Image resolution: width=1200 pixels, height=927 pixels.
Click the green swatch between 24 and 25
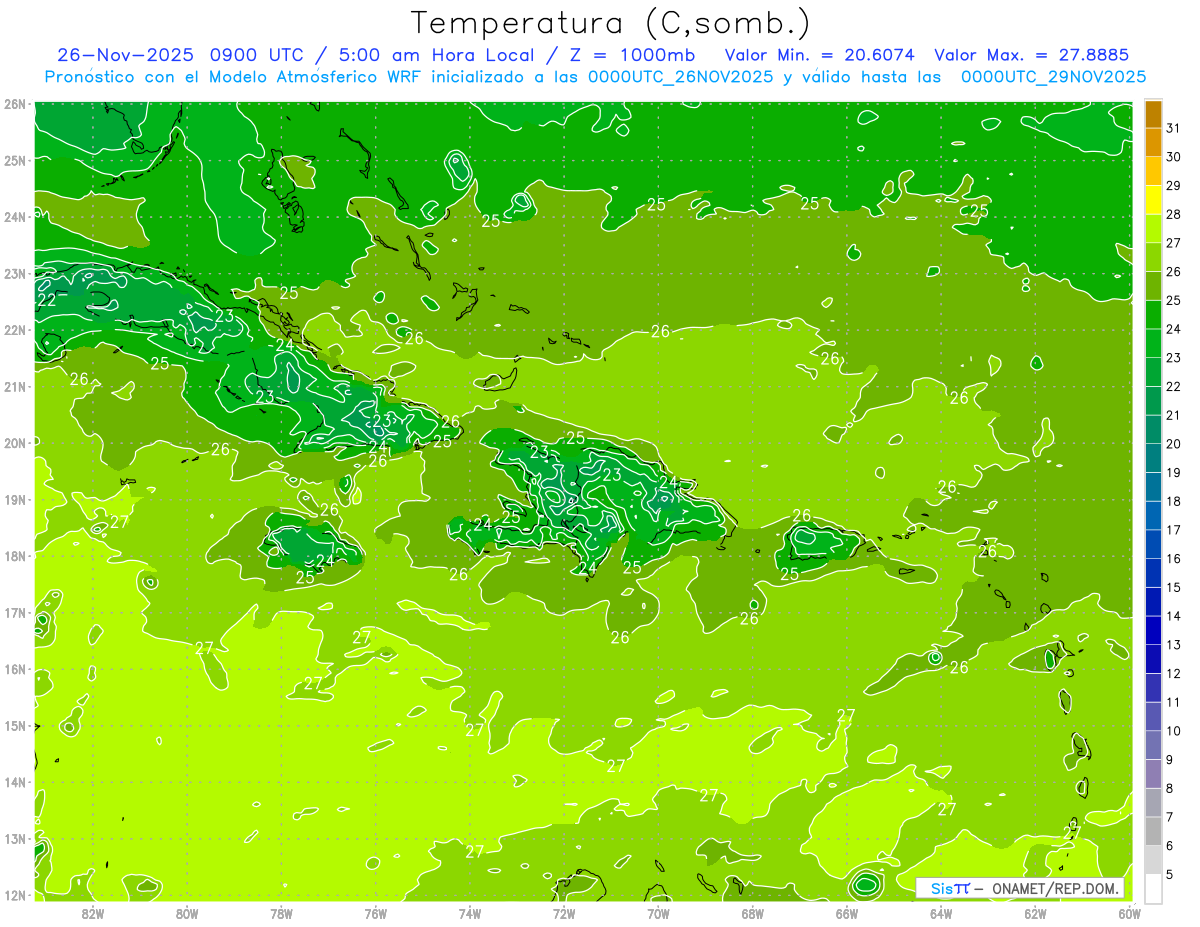[1153, 315]
